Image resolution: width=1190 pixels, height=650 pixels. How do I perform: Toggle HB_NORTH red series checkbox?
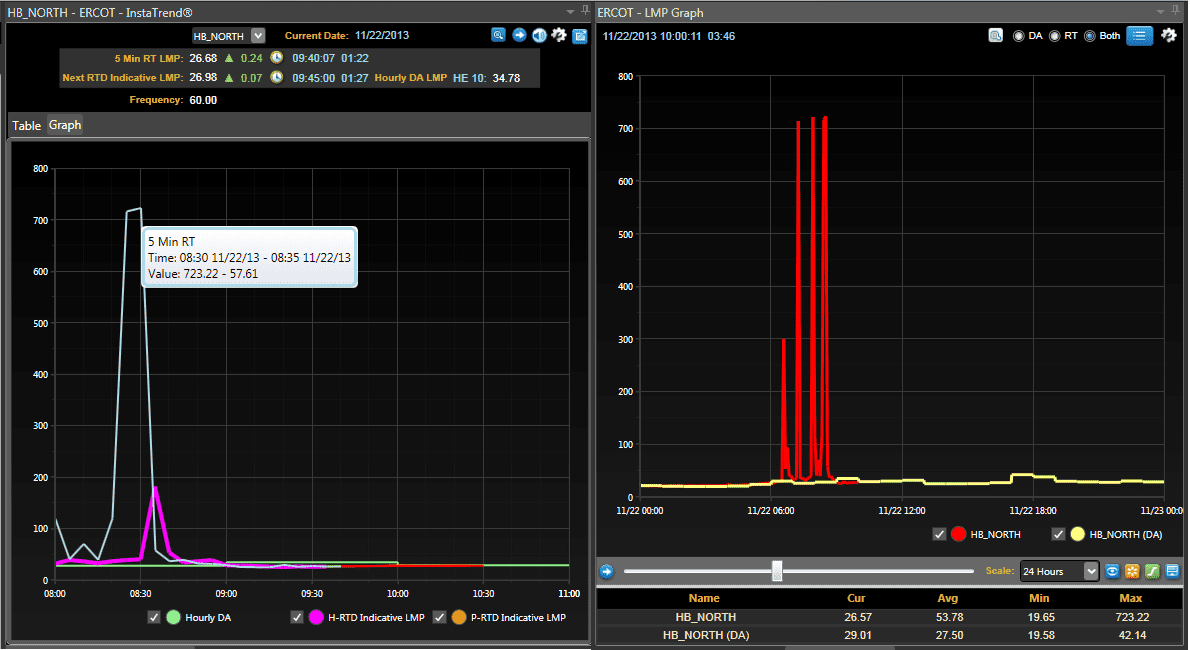pos(939,535)
